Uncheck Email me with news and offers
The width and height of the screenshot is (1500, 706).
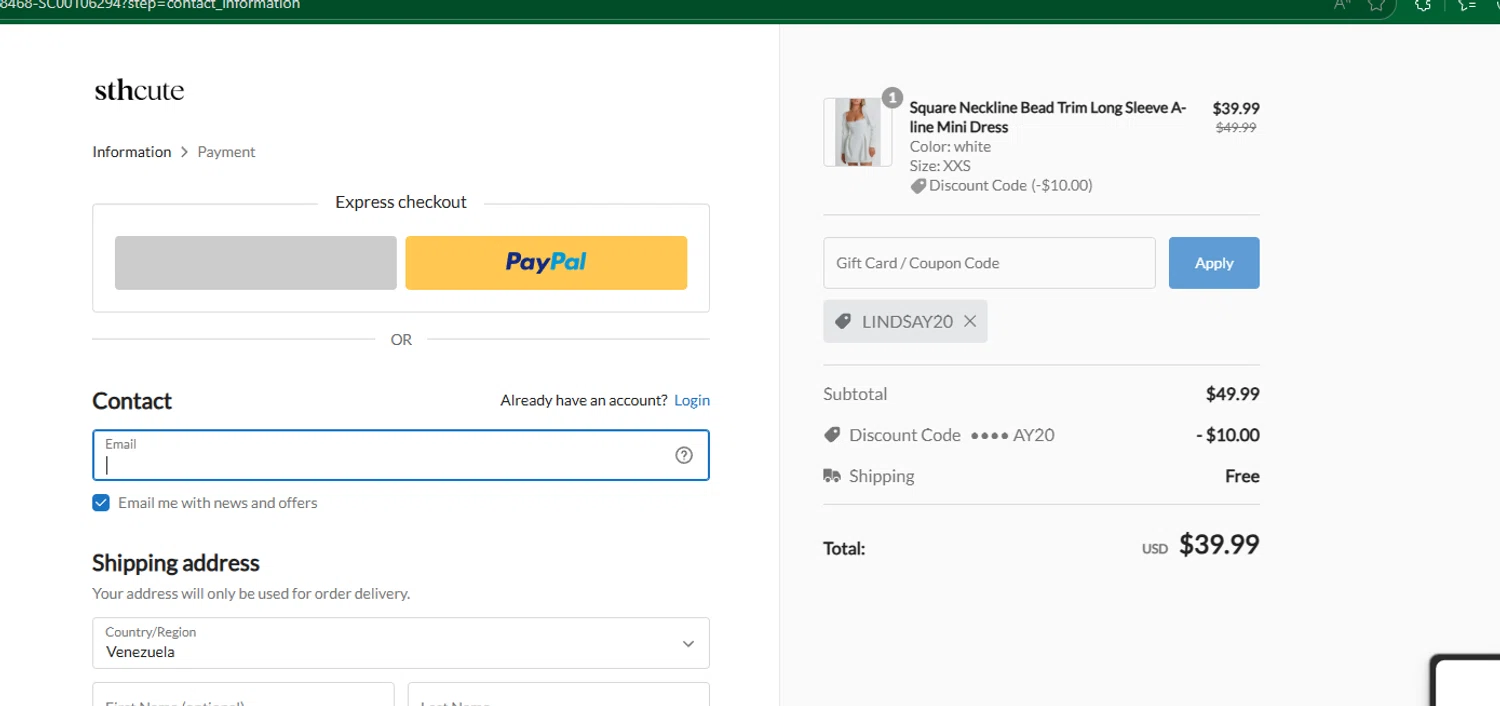101,503
